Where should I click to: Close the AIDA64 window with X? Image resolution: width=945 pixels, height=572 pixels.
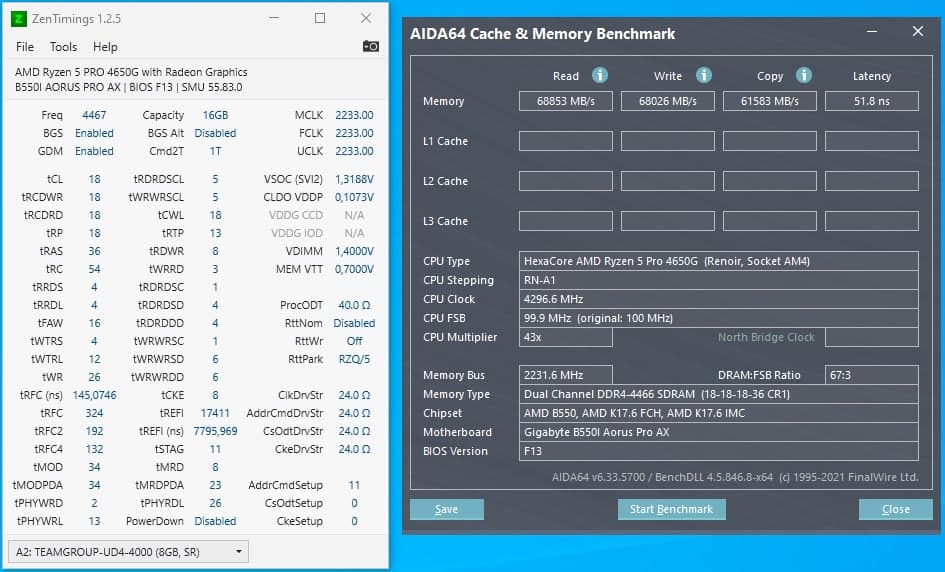click(x=917, y=31)
